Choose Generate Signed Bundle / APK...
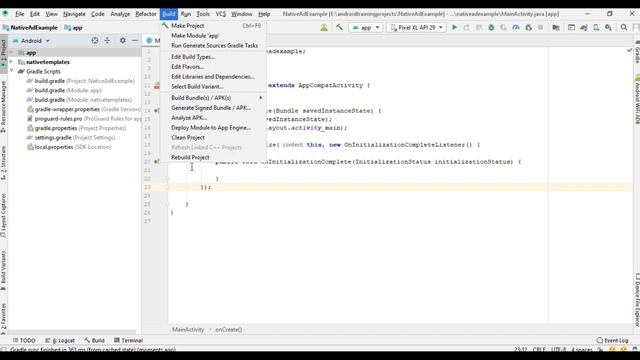The image size is (640, 360). [213, 108]
